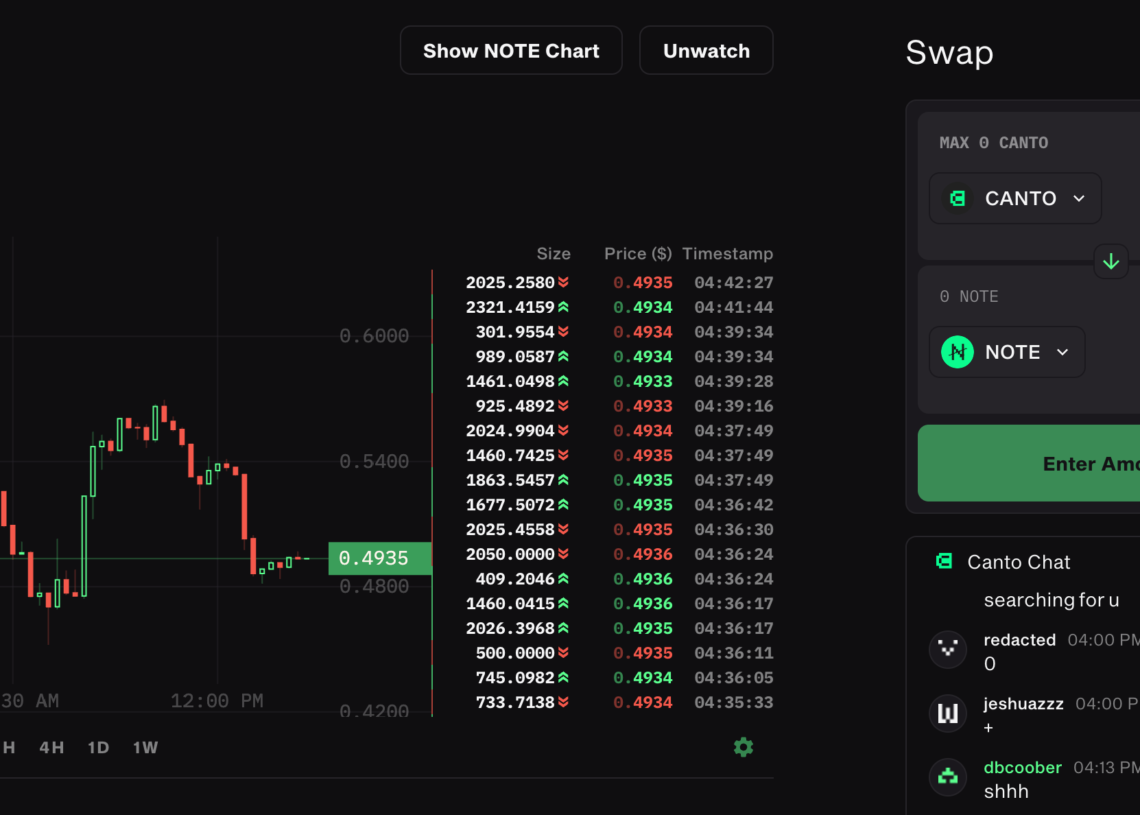Viewport: 1140px width, 815px height.
Task: Click jeshuazzz's avatar in chat
Action: pos(947,713)
